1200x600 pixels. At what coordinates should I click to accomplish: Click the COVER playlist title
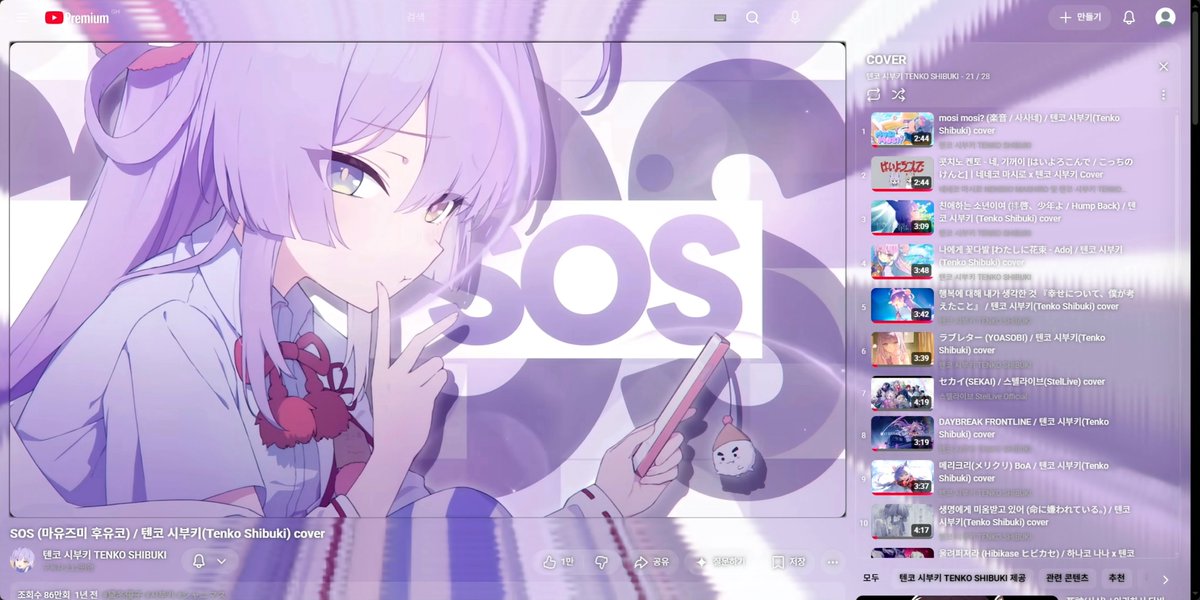[x=886, y=60]
